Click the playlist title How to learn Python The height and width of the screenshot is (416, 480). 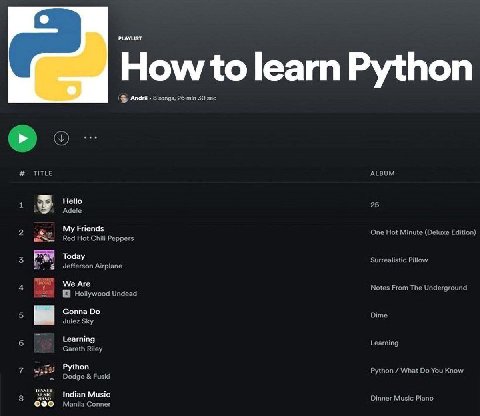(296, 68)
